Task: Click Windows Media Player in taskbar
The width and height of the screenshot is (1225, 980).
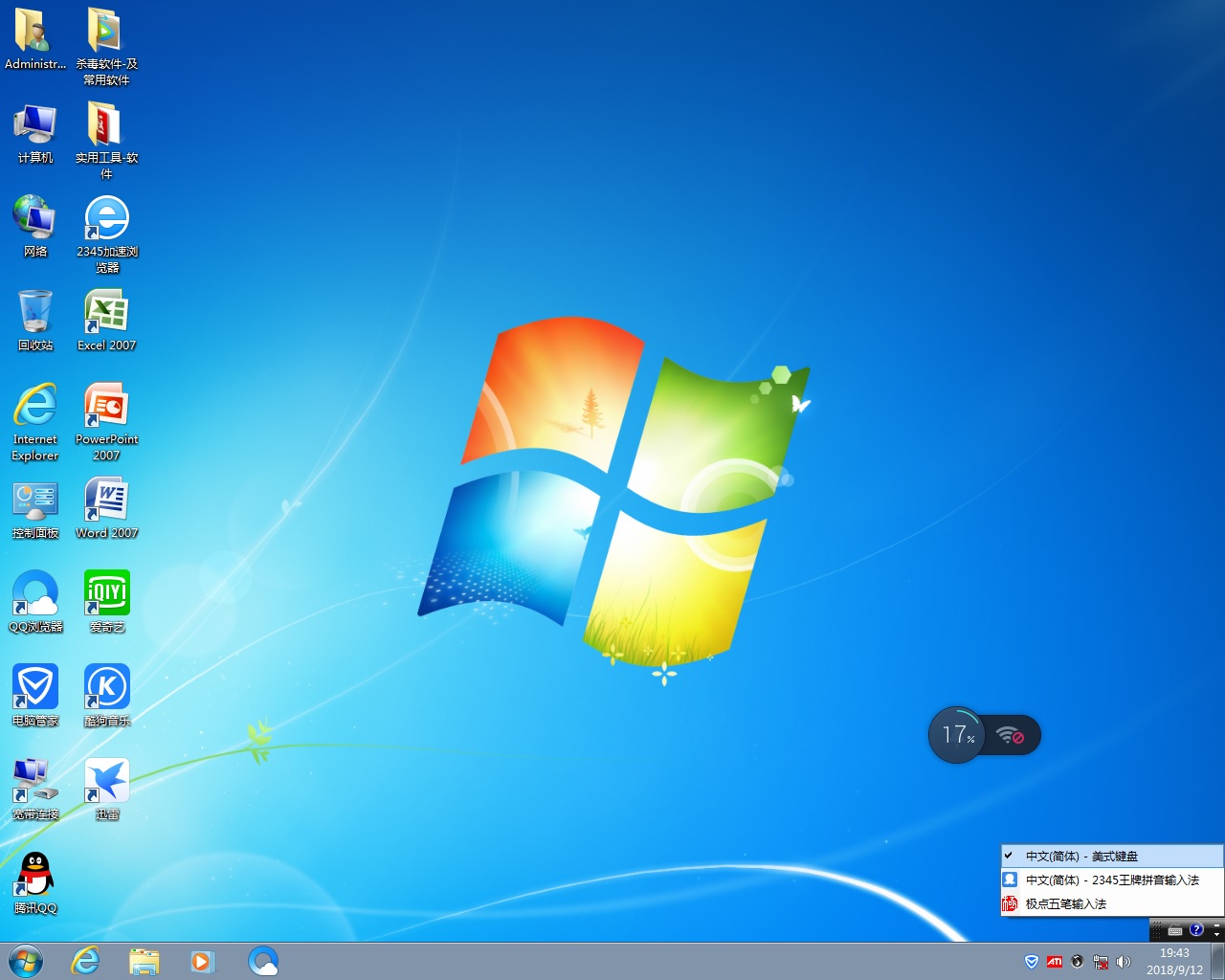Action: click(x=203, y=961)
